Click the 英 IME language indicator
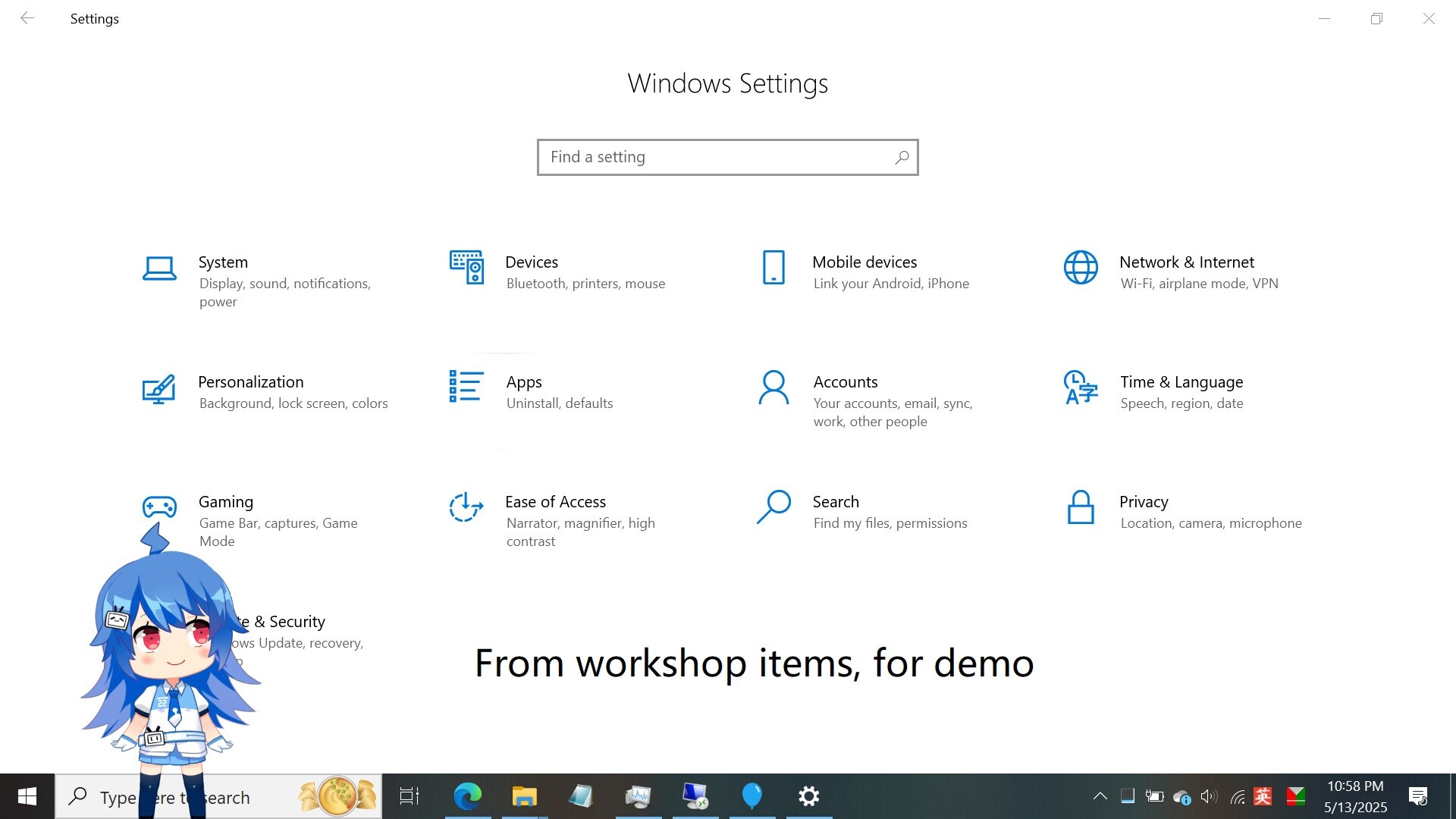The width and height of the screenshot is (1456, 819). pyautogui.click(x=1263, y=797)
